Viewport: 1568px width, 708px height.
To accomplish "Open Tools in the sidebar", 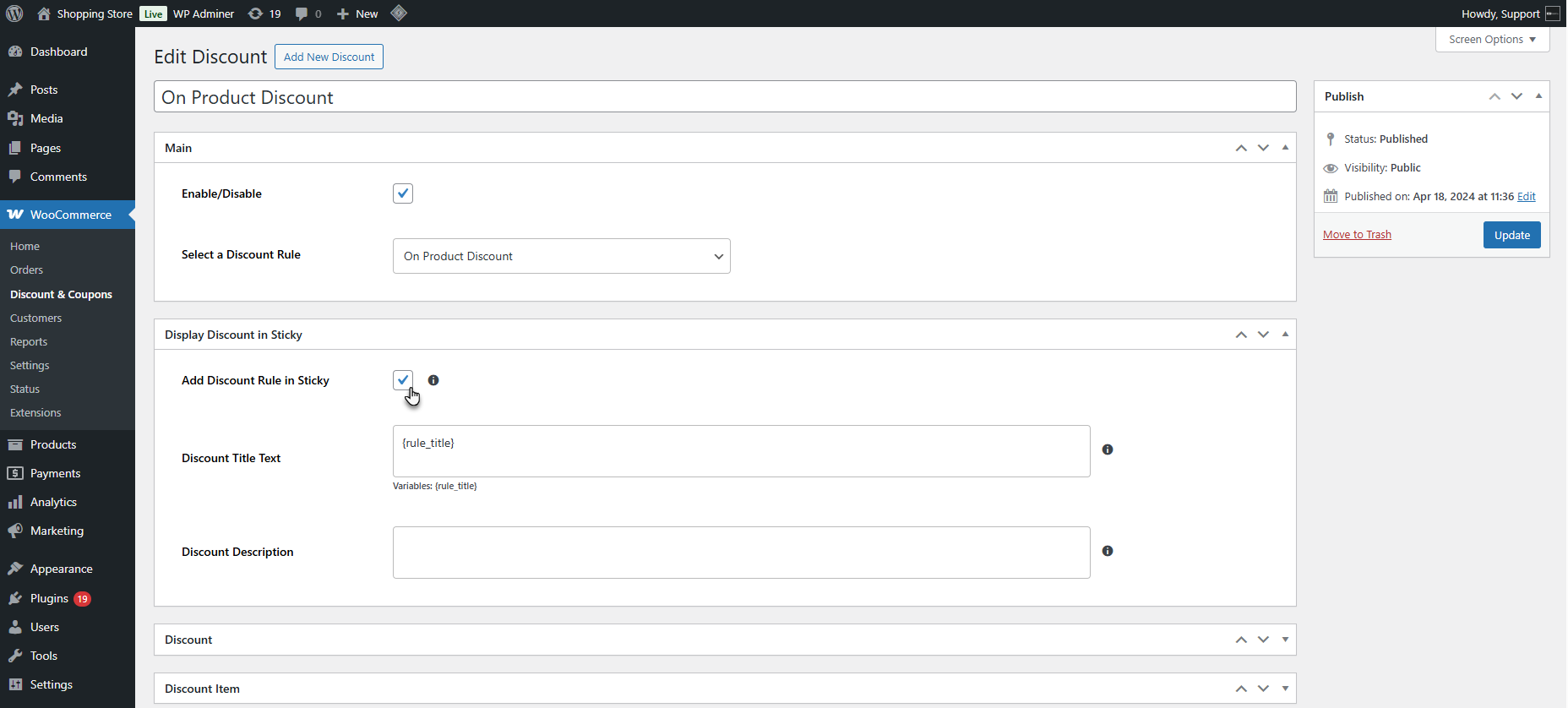I will click(x=68, y=656).
